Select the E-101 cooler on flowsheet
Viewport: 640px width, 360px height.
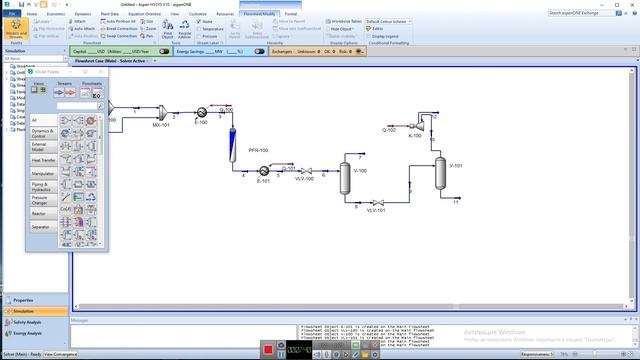coord(264,171)
